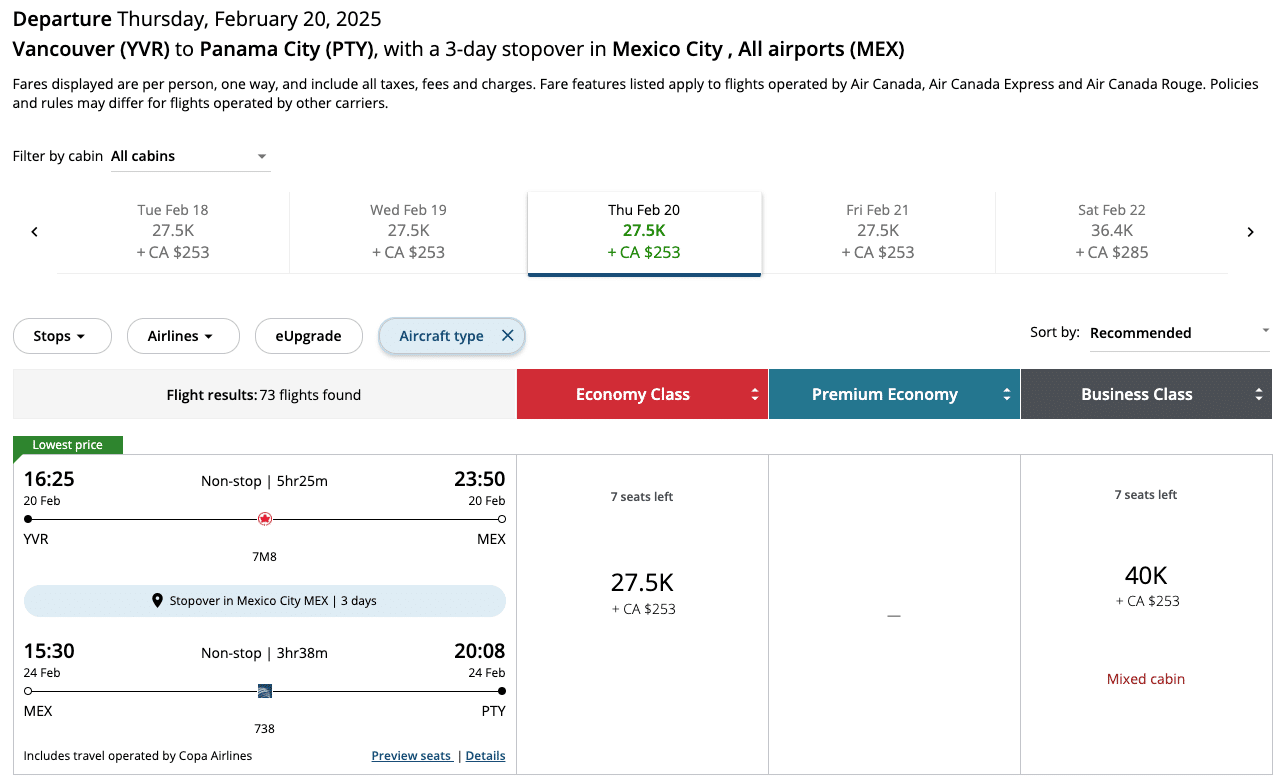Expand the Stops filter dropdown
Image resolution: width=1281 pixels, height=784 pixels.
coord(61,336)
